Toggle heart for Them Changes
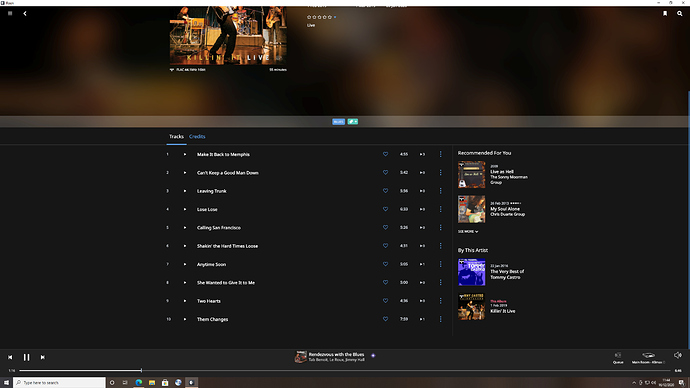690x388 pixels. click(x=385, y=319)
